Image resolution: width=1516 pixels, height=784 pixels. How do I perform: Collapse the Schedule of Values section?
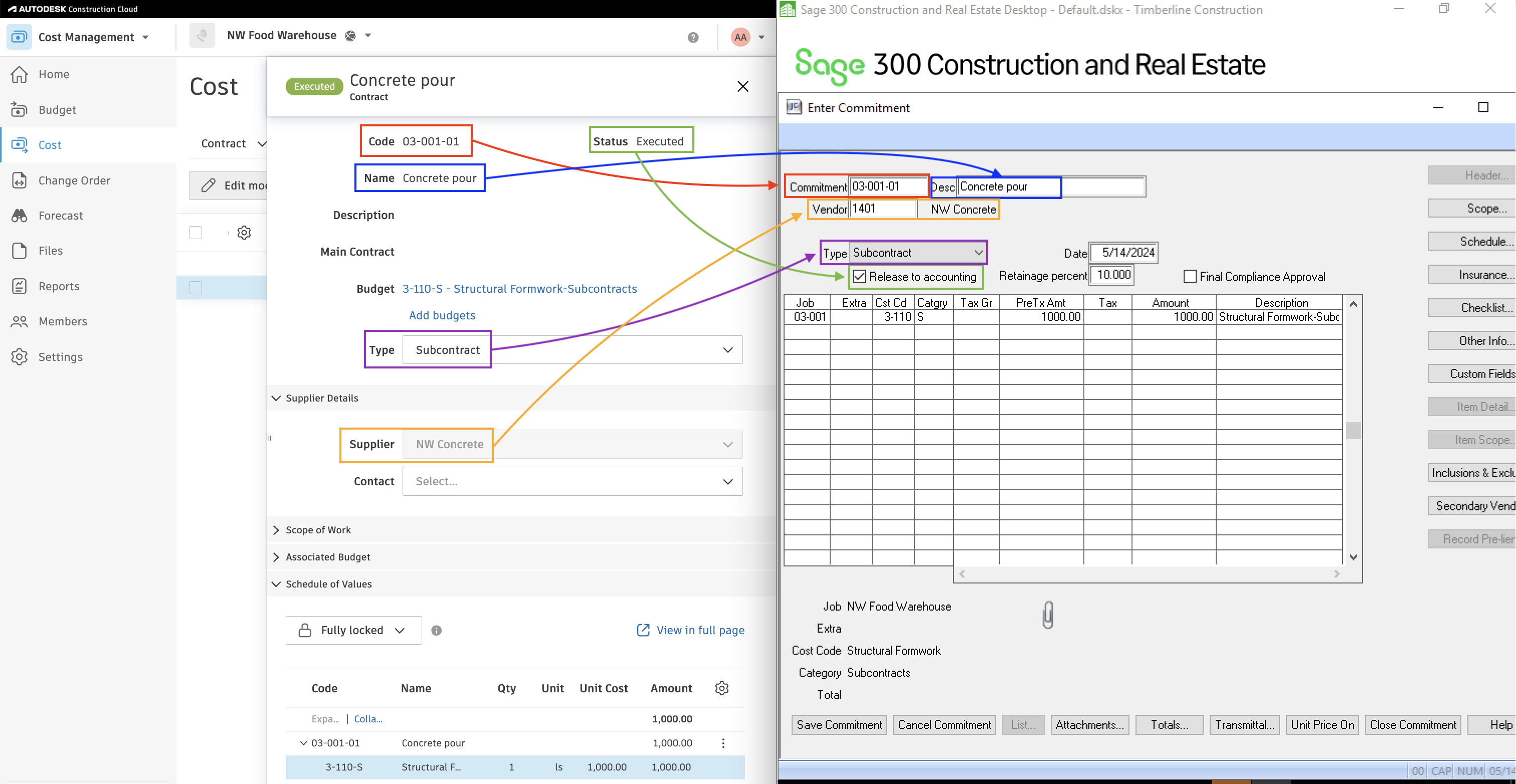275,584
